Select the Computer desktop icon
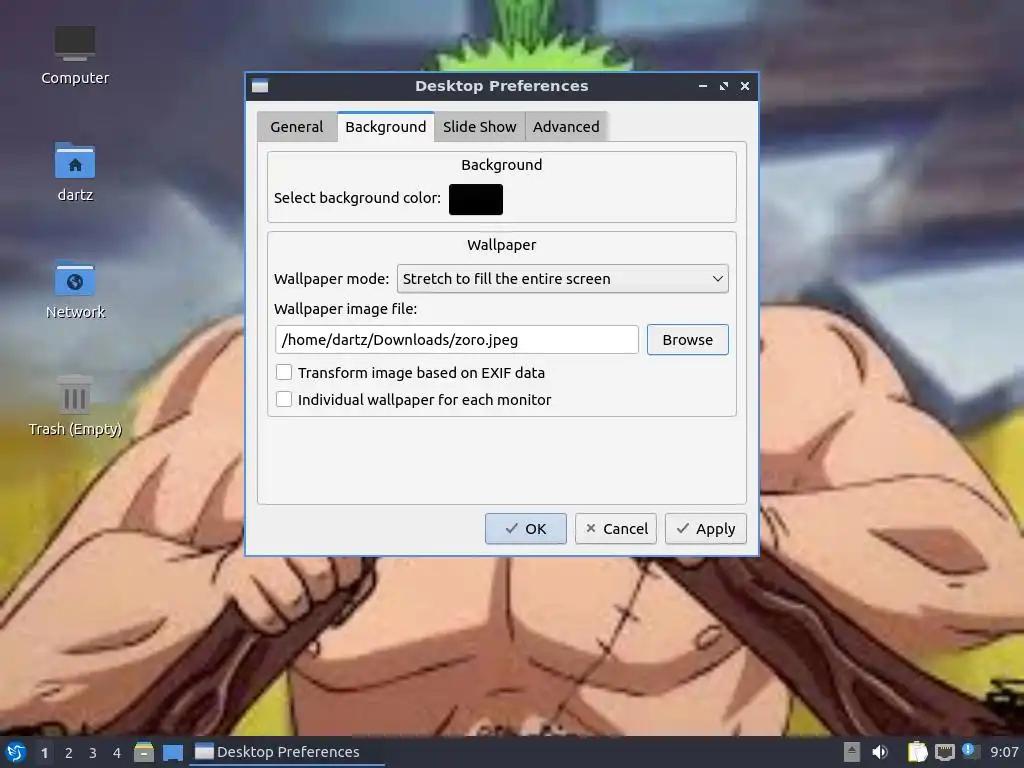Screen dimensions: 1024x768 coord(75,56)
